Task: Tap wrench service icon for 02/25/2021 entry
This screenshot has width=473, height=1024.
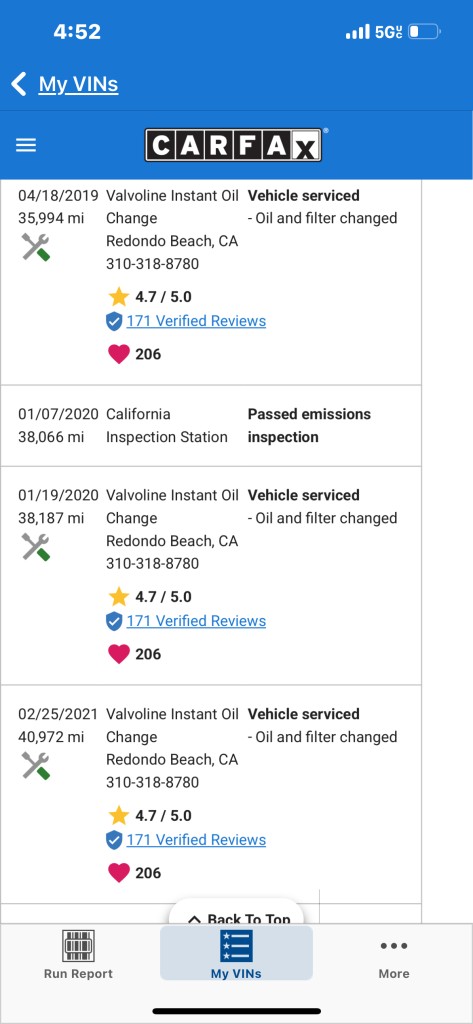Action: (36, 765)
